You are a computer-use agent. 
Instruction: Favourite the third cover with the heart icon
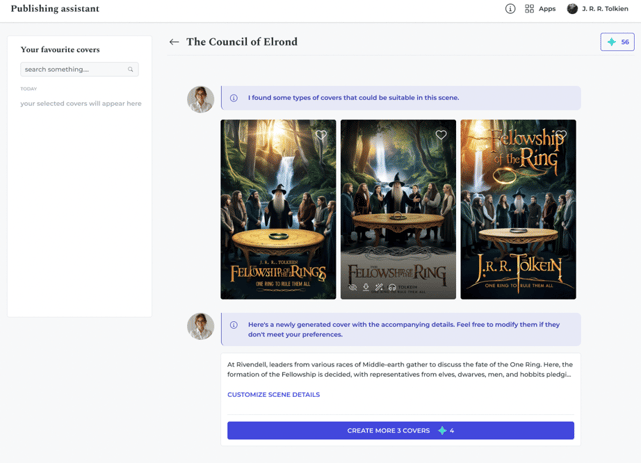tap(561, 134)
